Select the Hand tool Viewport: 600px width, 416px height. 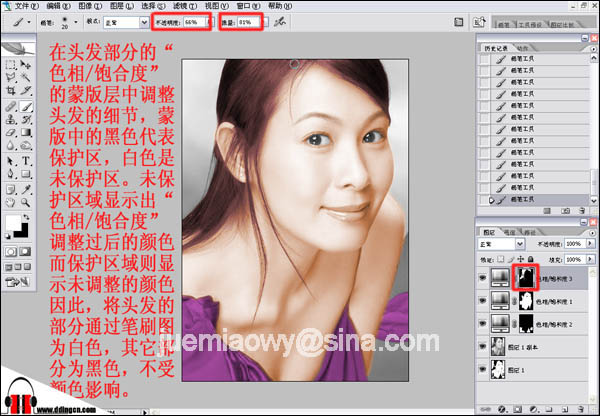tap(11, 202)
